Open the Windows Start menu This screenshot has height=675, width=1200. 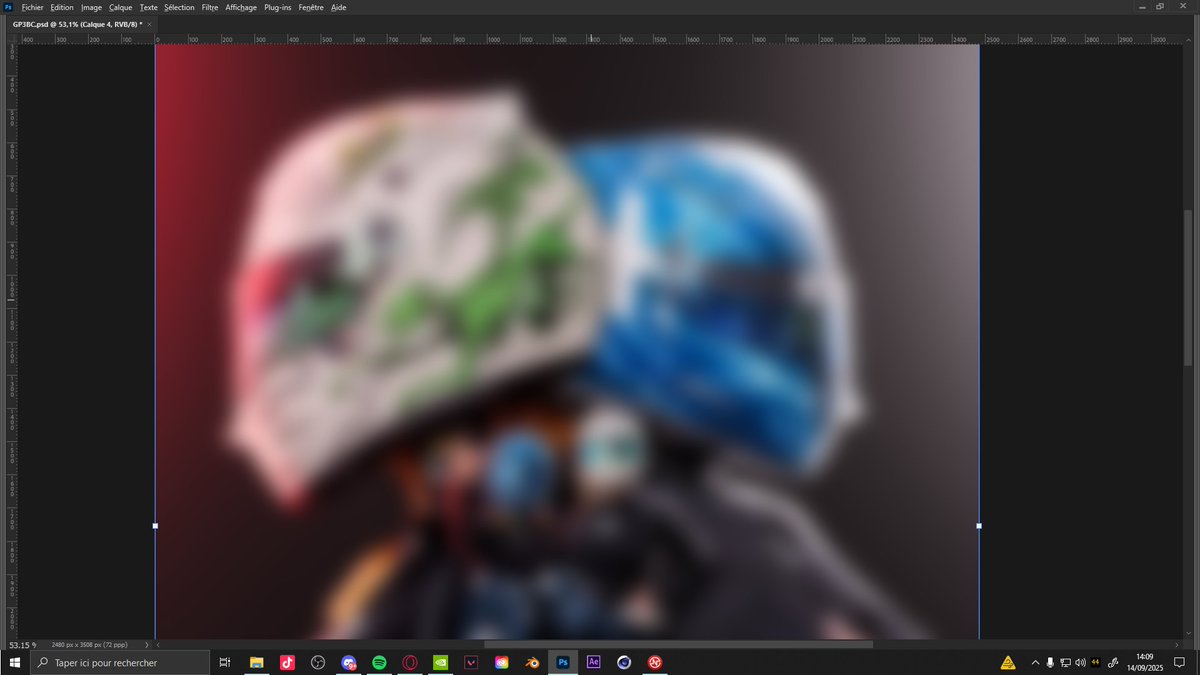tap(15, 662)
